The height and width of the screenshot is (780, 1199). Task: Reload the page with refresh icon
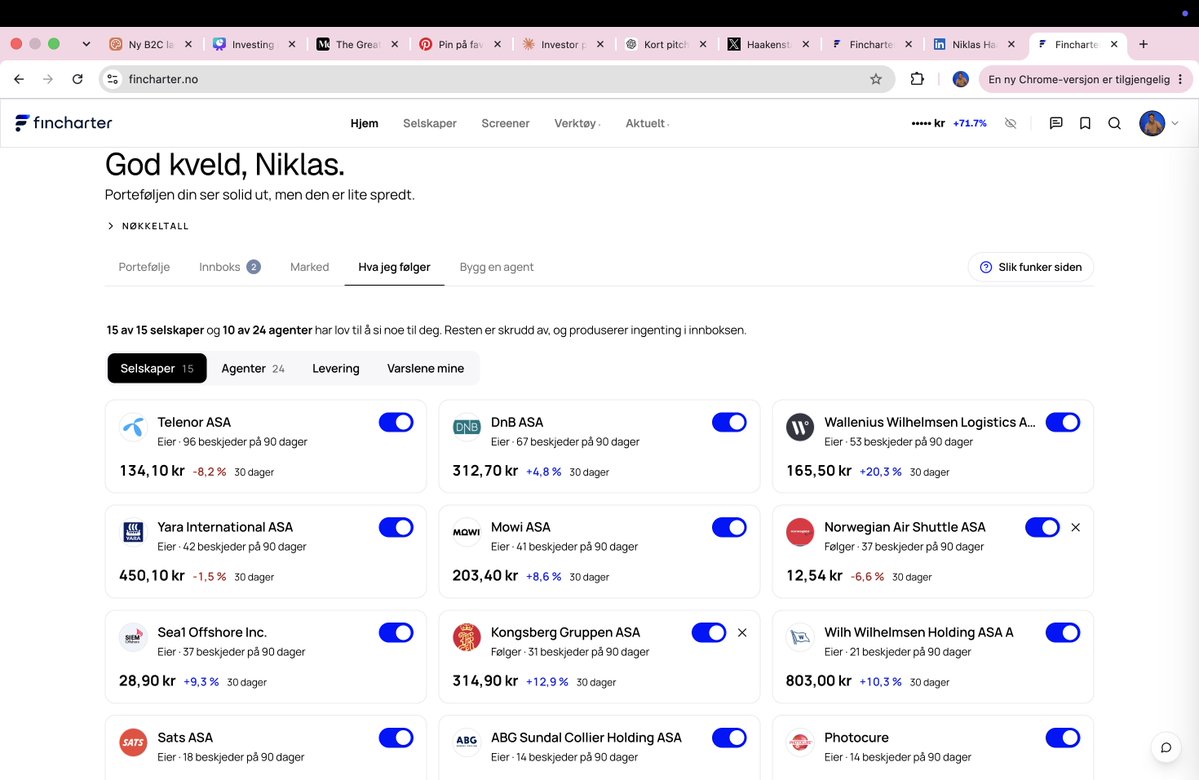[x=77, y=79]
